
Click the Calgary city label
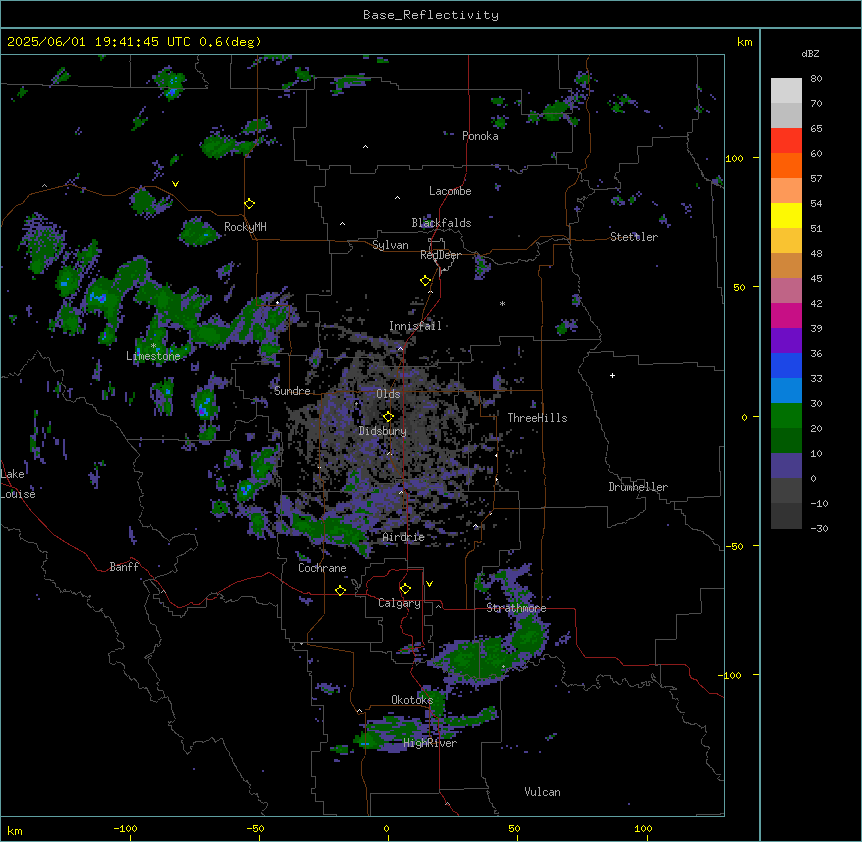(x=399, y=603)
